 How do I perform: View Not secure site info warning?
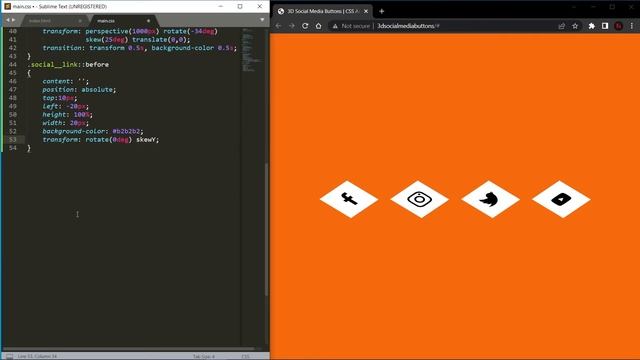(351, 26)
